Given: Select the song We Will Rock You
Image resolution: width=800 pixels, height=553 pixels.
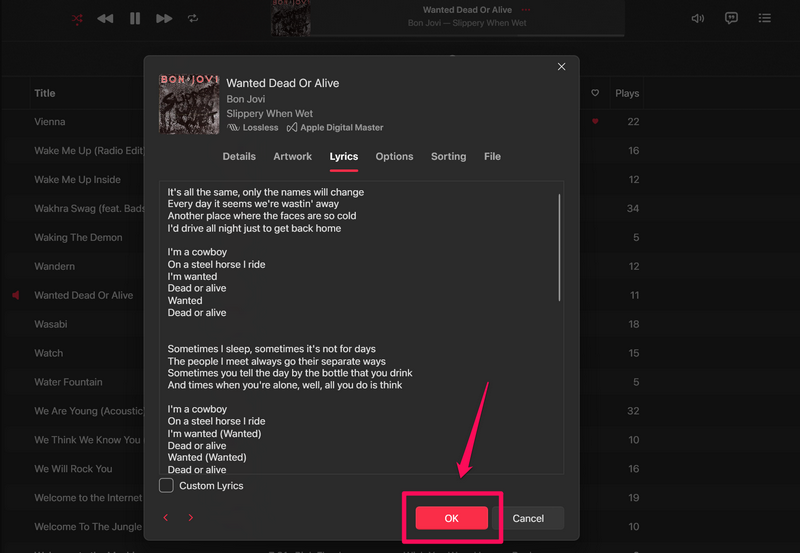Looking at the screenshot, I should (x=73, y=469).
